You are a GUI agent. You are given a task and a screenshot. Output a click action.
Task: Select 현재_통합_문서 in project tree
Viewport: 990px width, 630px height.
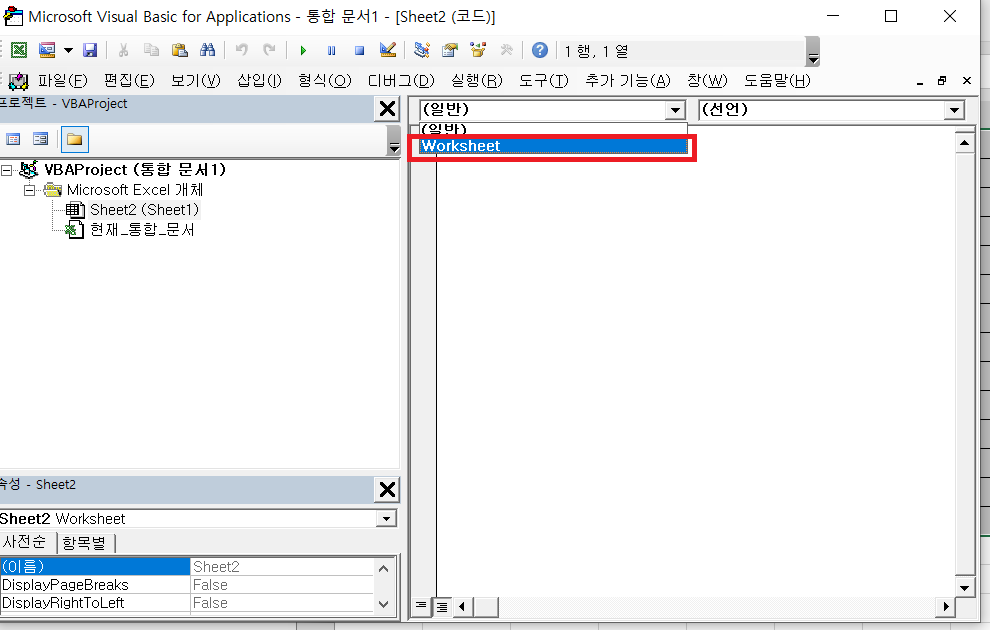142,229
